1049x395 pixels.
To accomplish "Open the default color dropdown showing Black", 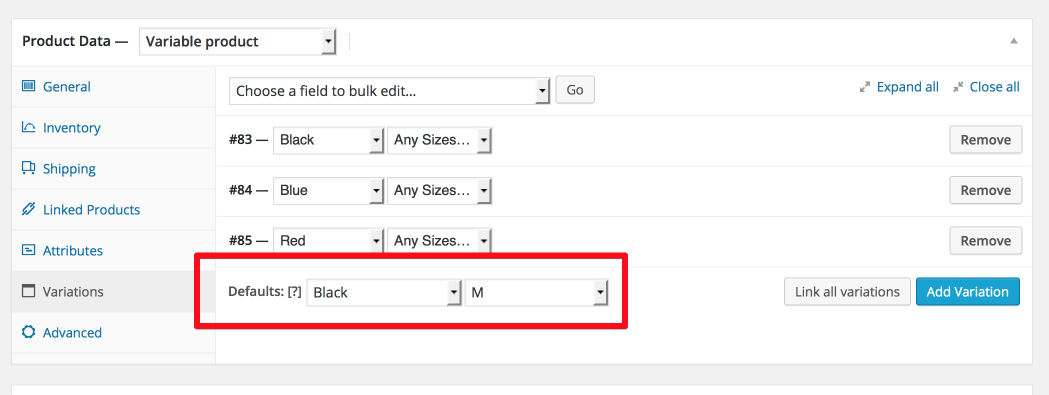I will pyautogui.click(x=384, y=293).
